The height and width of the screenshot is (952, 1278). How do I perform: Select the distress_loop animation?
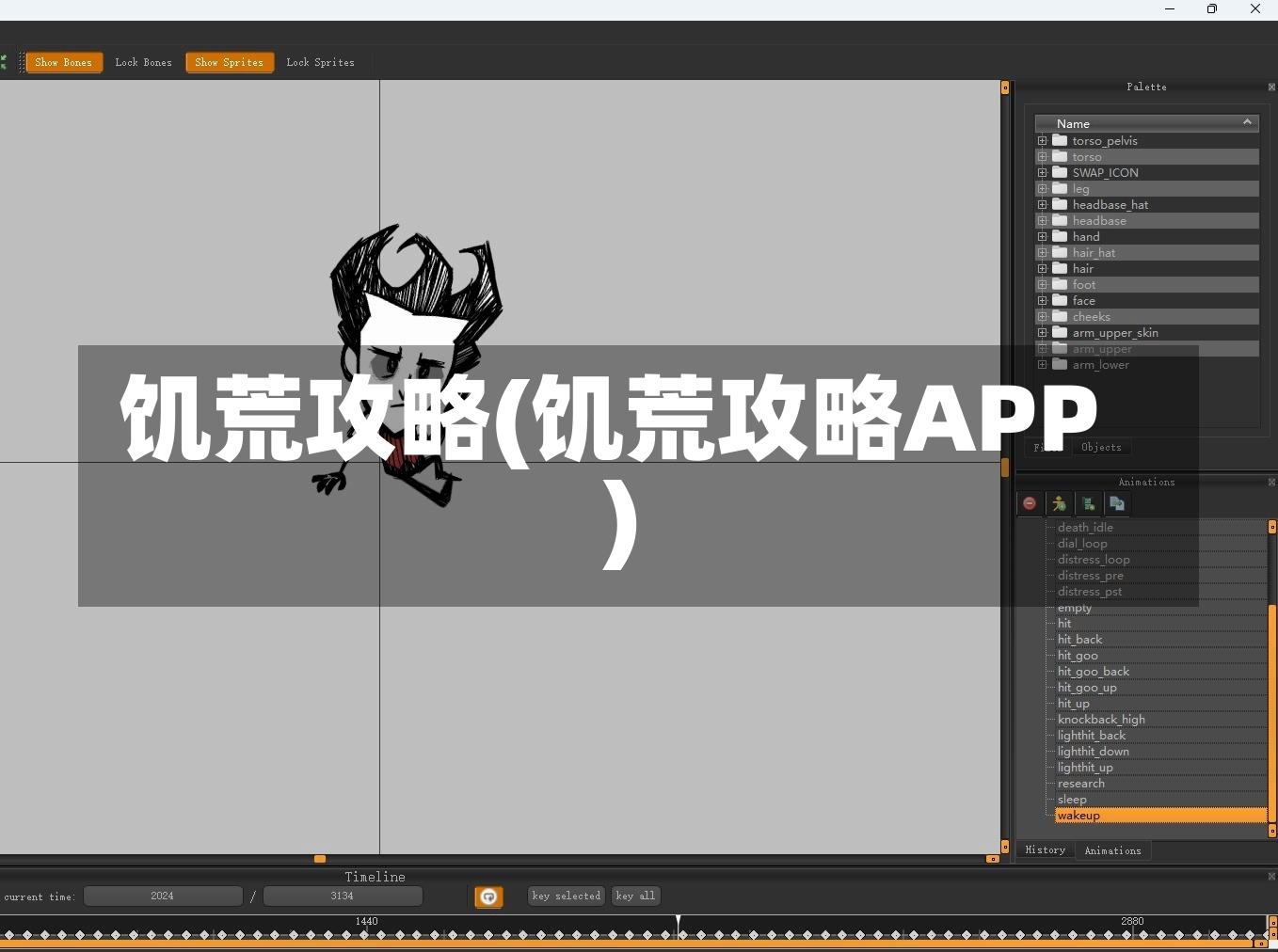[x=1160, y=560]
